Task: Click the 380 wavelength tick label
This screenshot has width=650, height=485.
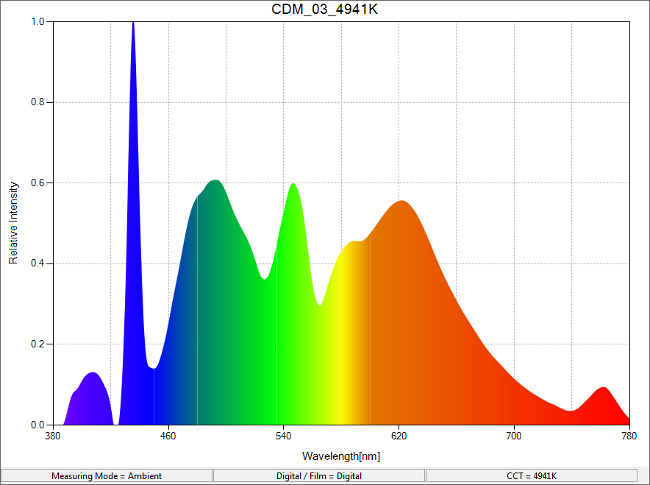Action: click(53, 436)
